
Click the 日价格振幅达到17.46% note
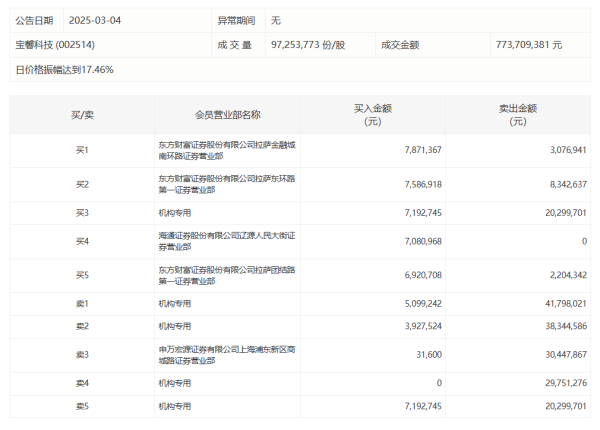coord(64,69)
